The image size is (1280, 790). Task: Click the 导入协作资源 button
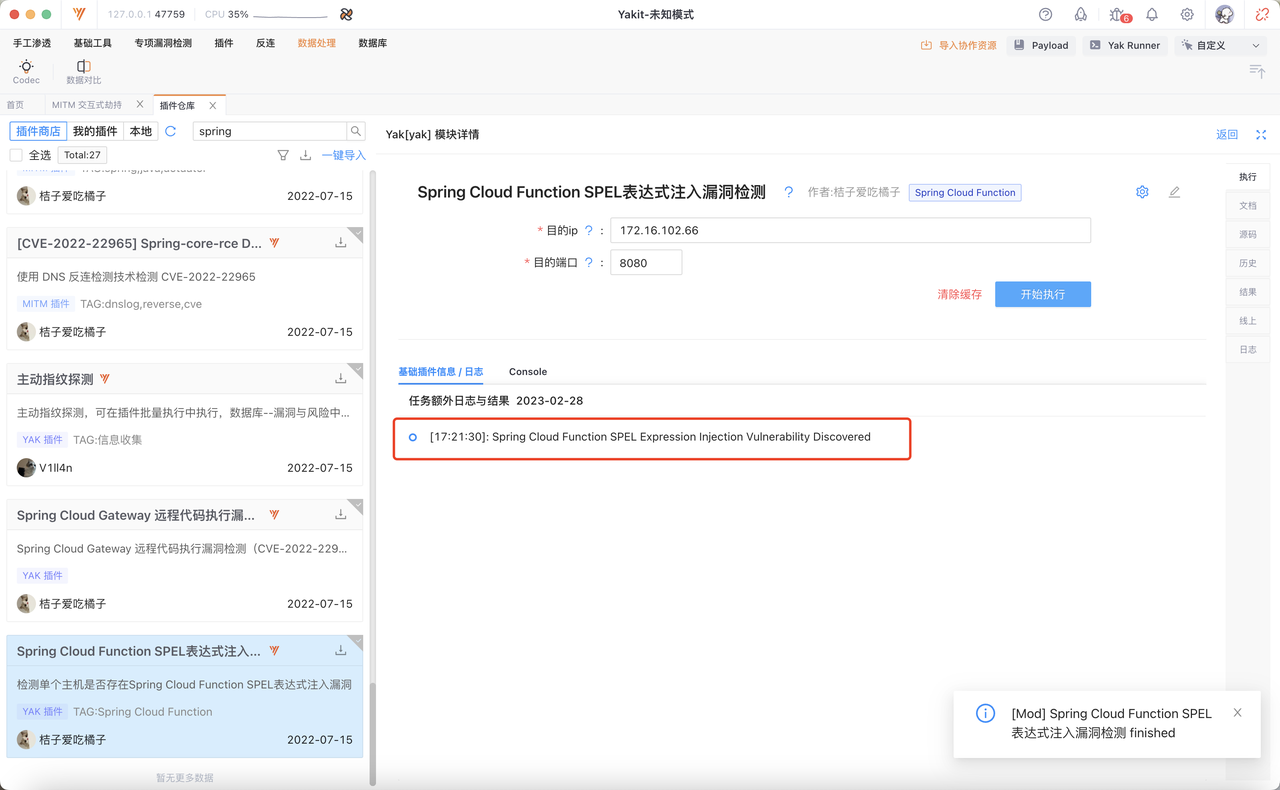(x=958, y=45)
